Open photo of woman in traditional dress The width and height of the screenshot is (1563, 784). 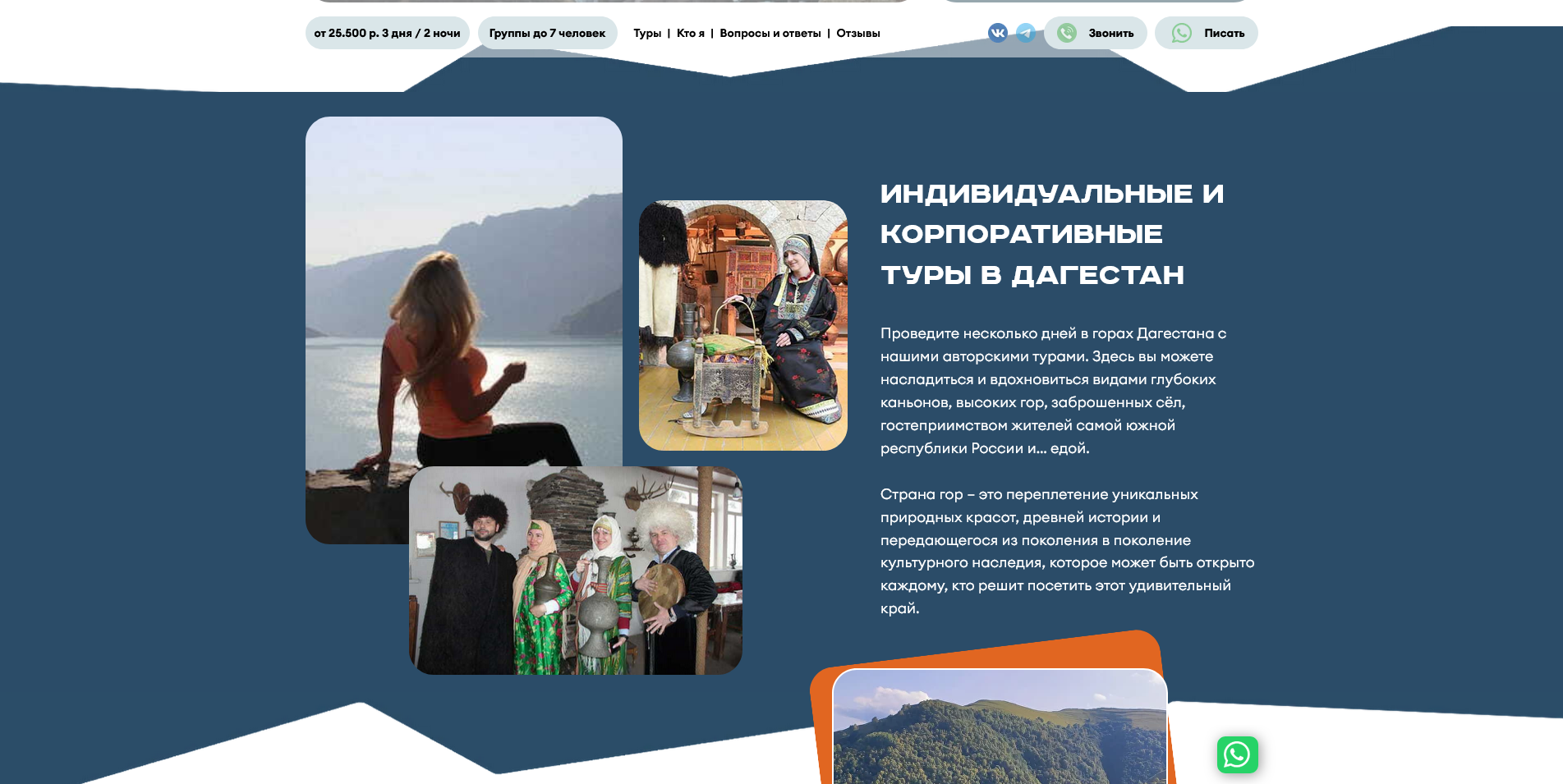tap(743, 325)
